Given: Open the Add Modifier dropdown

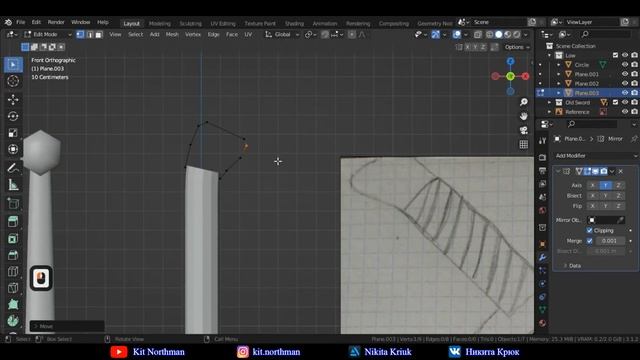Looking at the screenshot, I should coord(595,156).
